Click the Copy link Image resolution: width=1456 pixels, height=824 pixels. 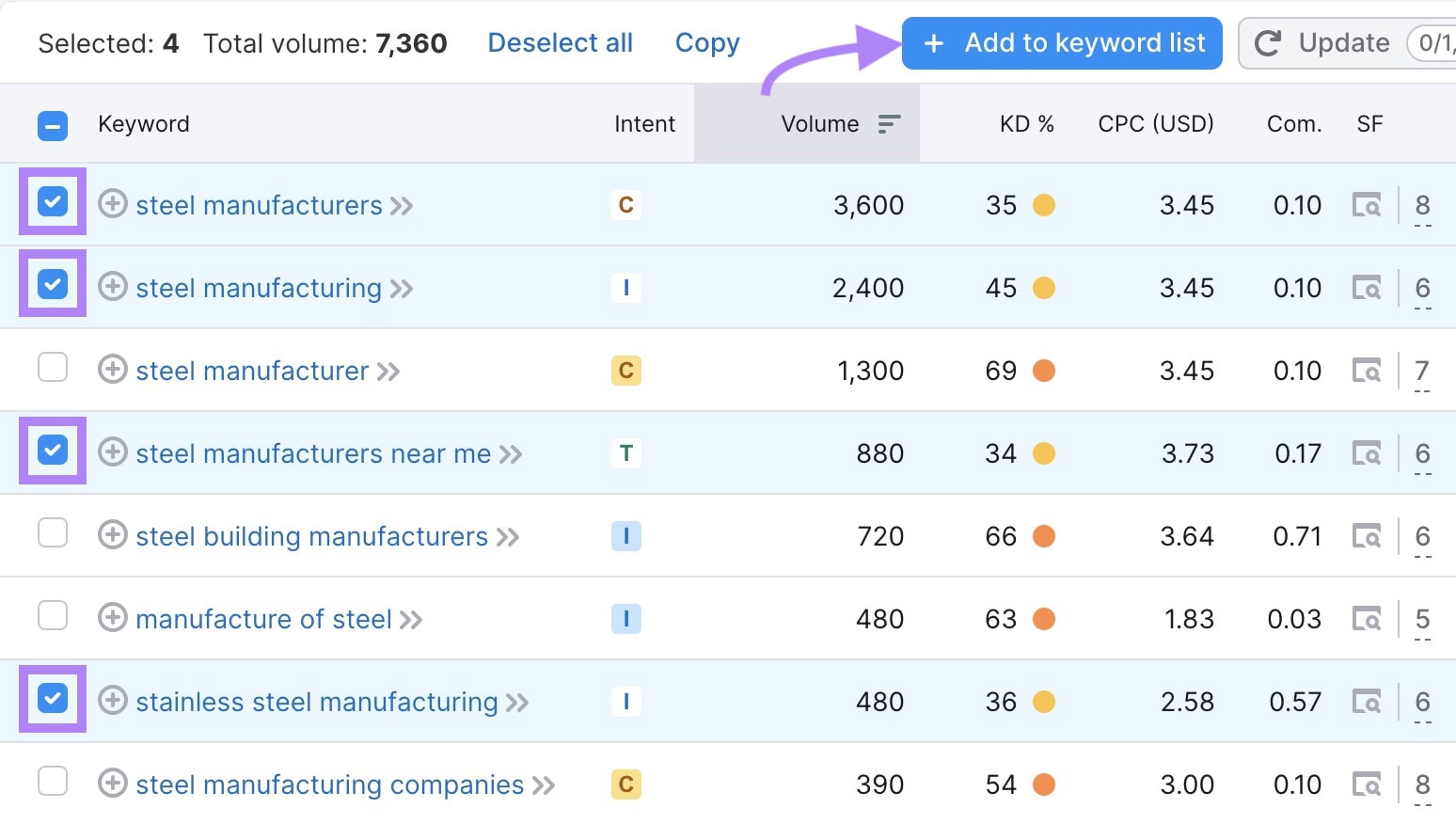(707, 43)
